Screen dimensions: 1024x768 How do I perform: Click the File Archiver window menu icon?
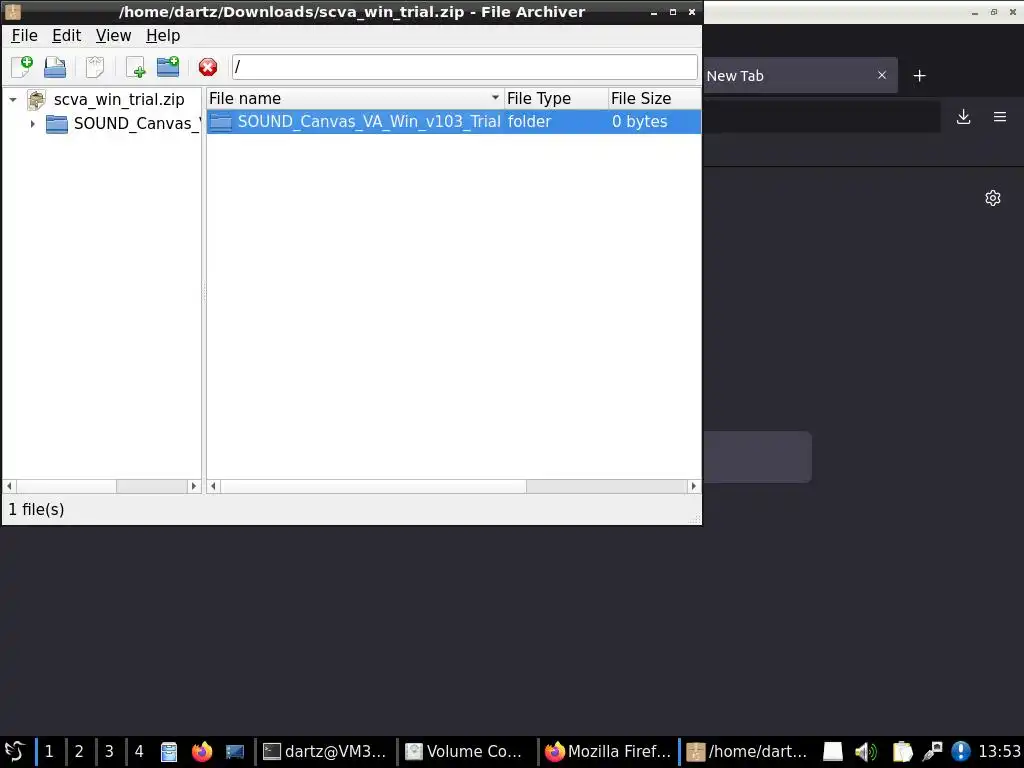pos(12,12)
